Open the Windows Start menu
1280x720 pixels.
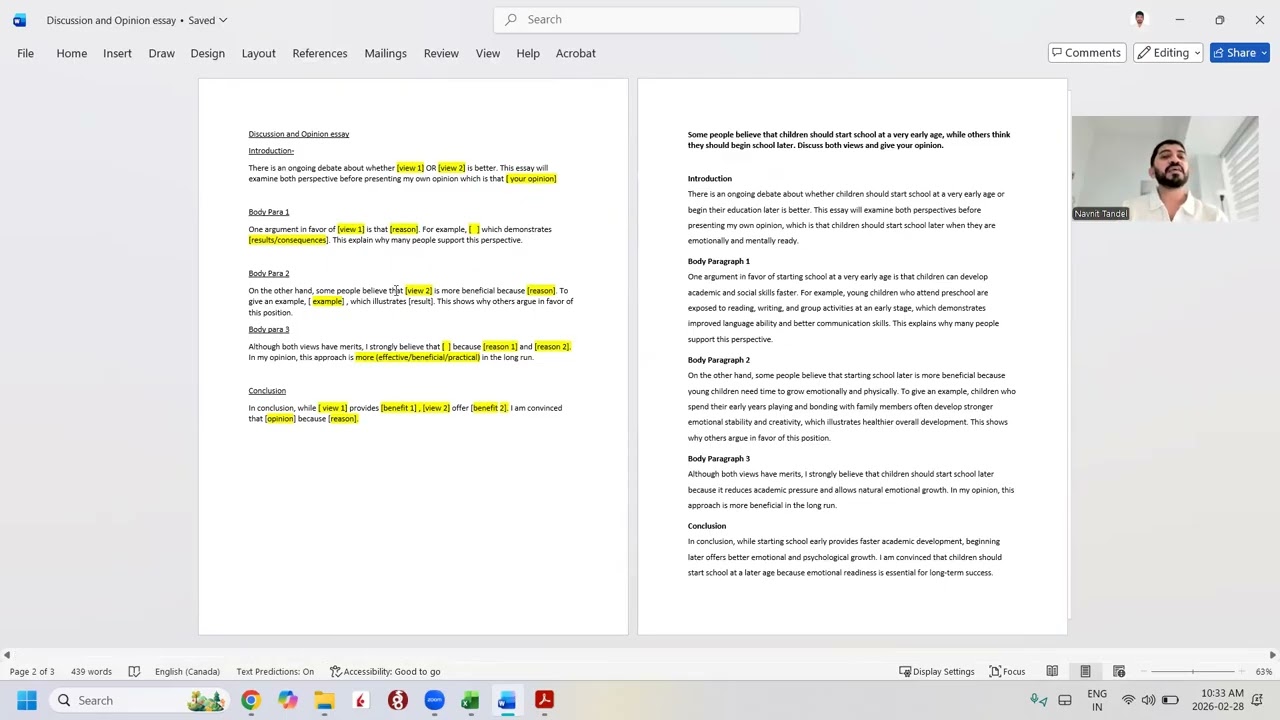pyautogui.click(x=26, y=700)
